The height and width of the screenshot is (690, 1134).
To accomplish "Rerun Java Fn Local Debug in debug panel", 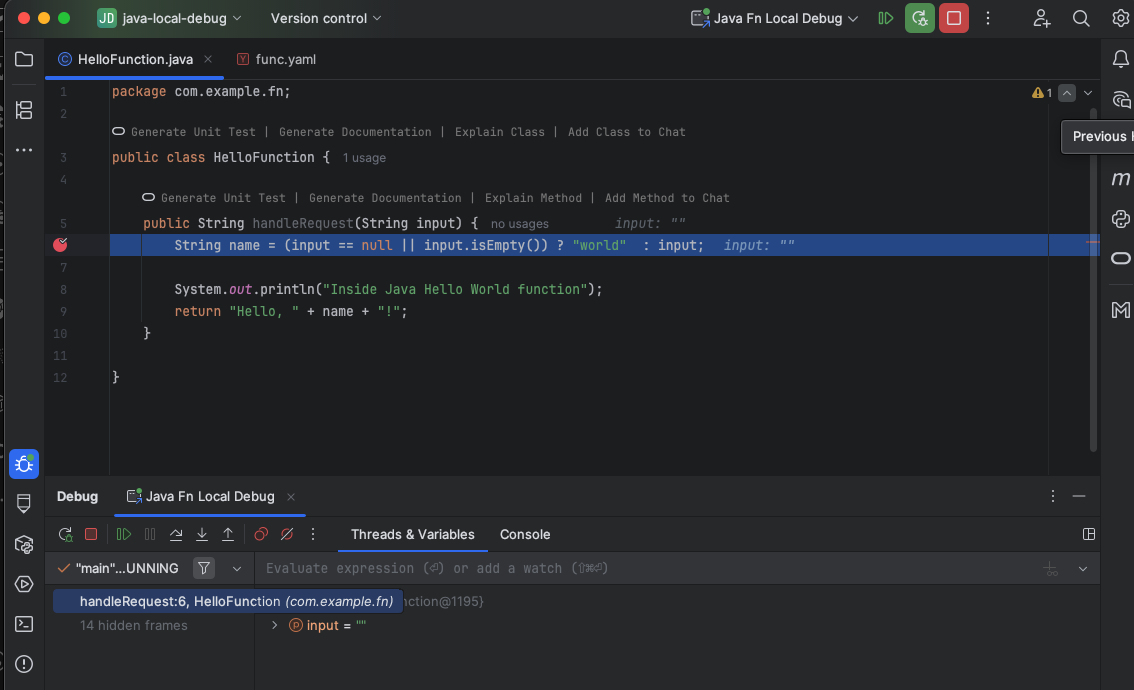I will pos(65,534).
